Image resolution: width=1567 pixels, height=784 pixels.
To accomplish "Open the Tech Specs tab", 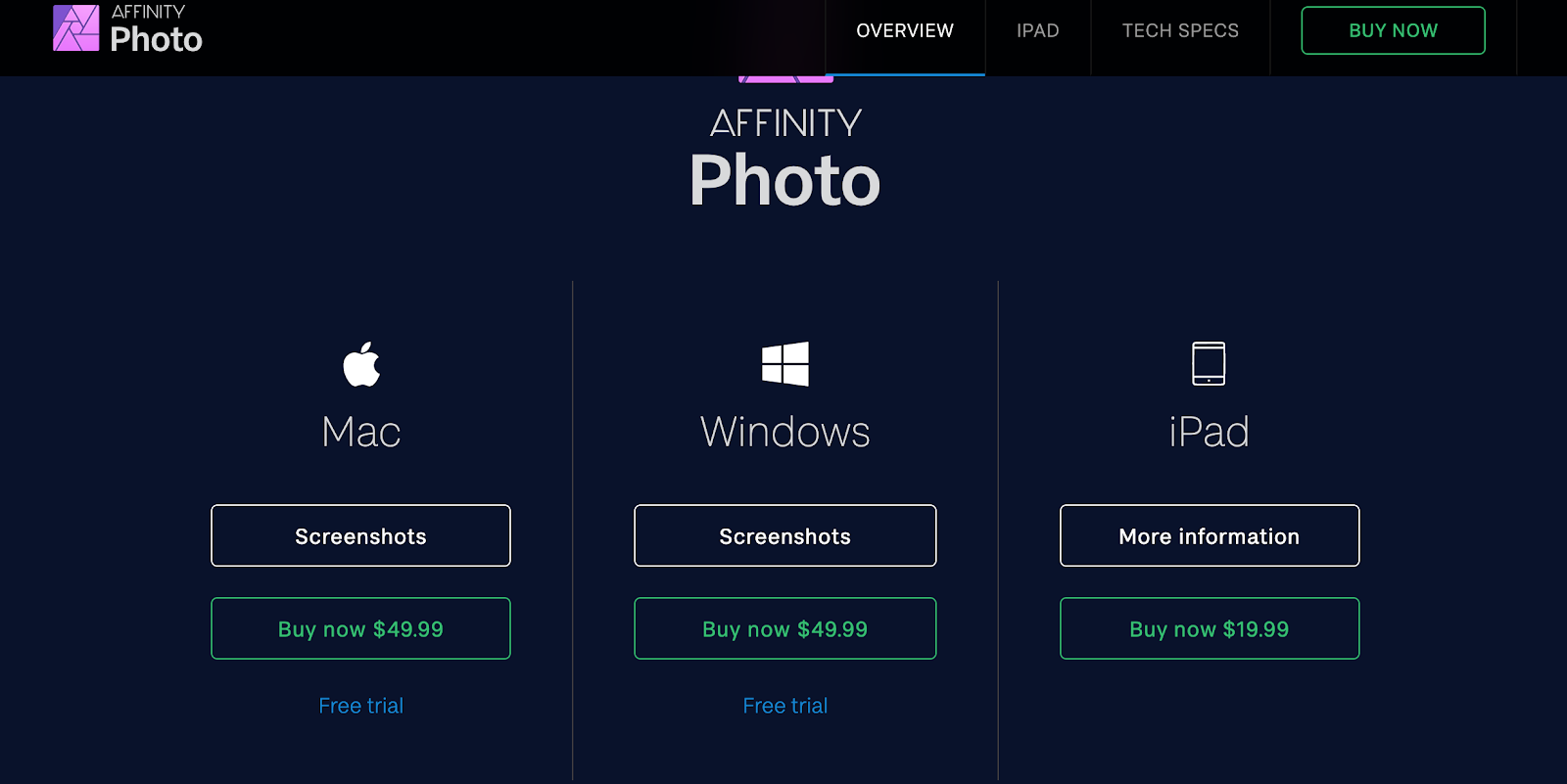I will pyautogui.click(x=1180, y=30).
